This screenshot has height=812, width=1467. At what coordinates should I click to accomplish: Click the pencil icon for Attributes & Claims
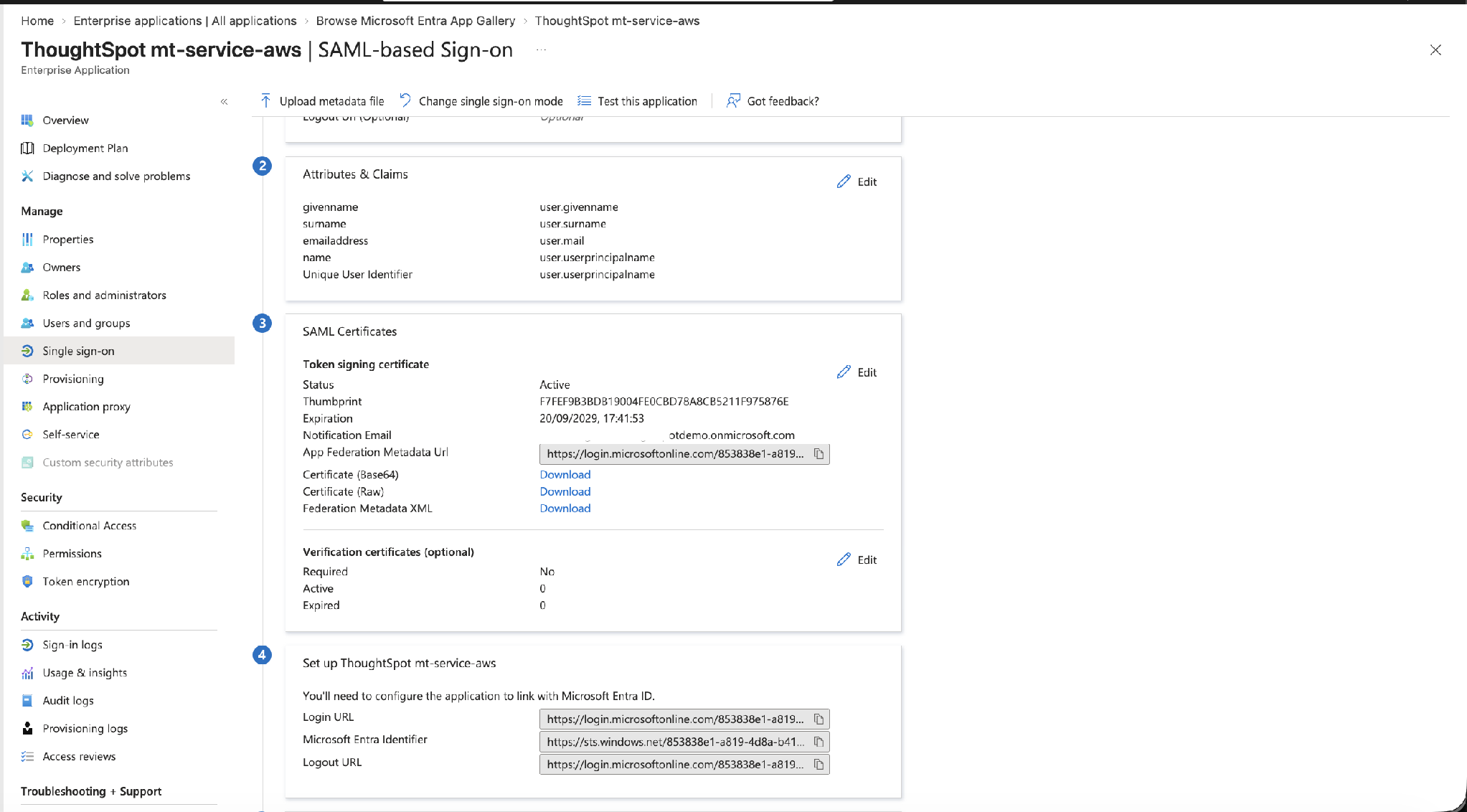[x=844, y=181]
